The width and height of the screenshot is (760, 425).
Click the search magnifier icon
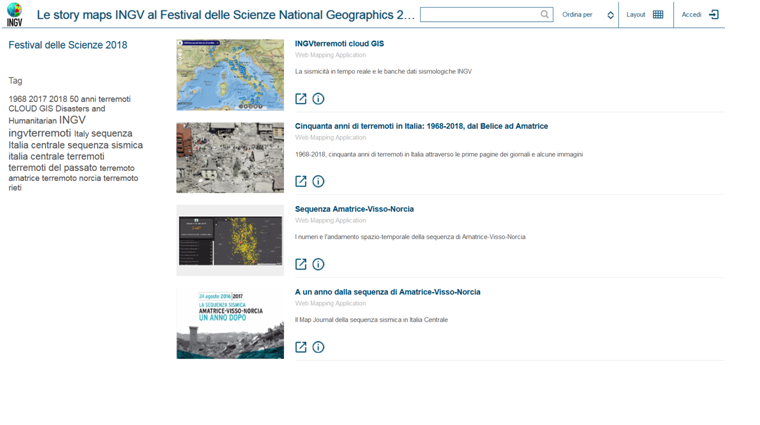[x=545, y=14]
